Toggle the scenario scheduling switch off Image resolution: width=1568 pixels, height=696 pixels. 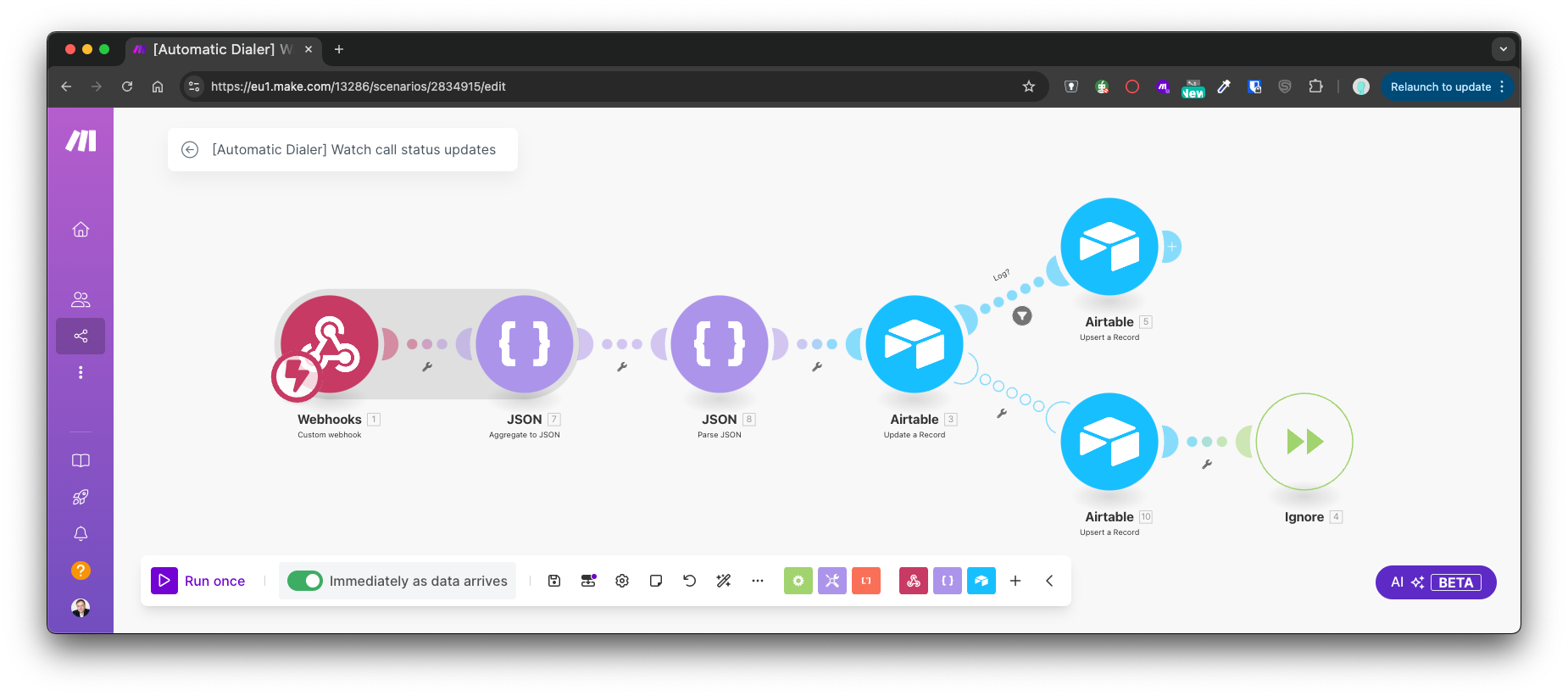304,581
